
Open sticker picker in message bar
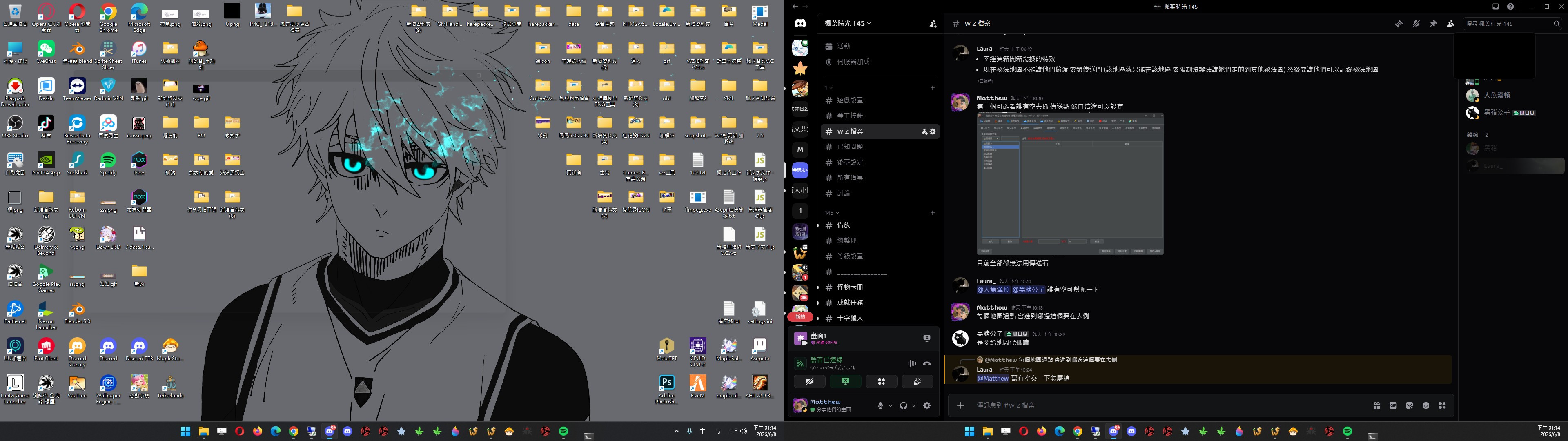[x=1409, y=405]
